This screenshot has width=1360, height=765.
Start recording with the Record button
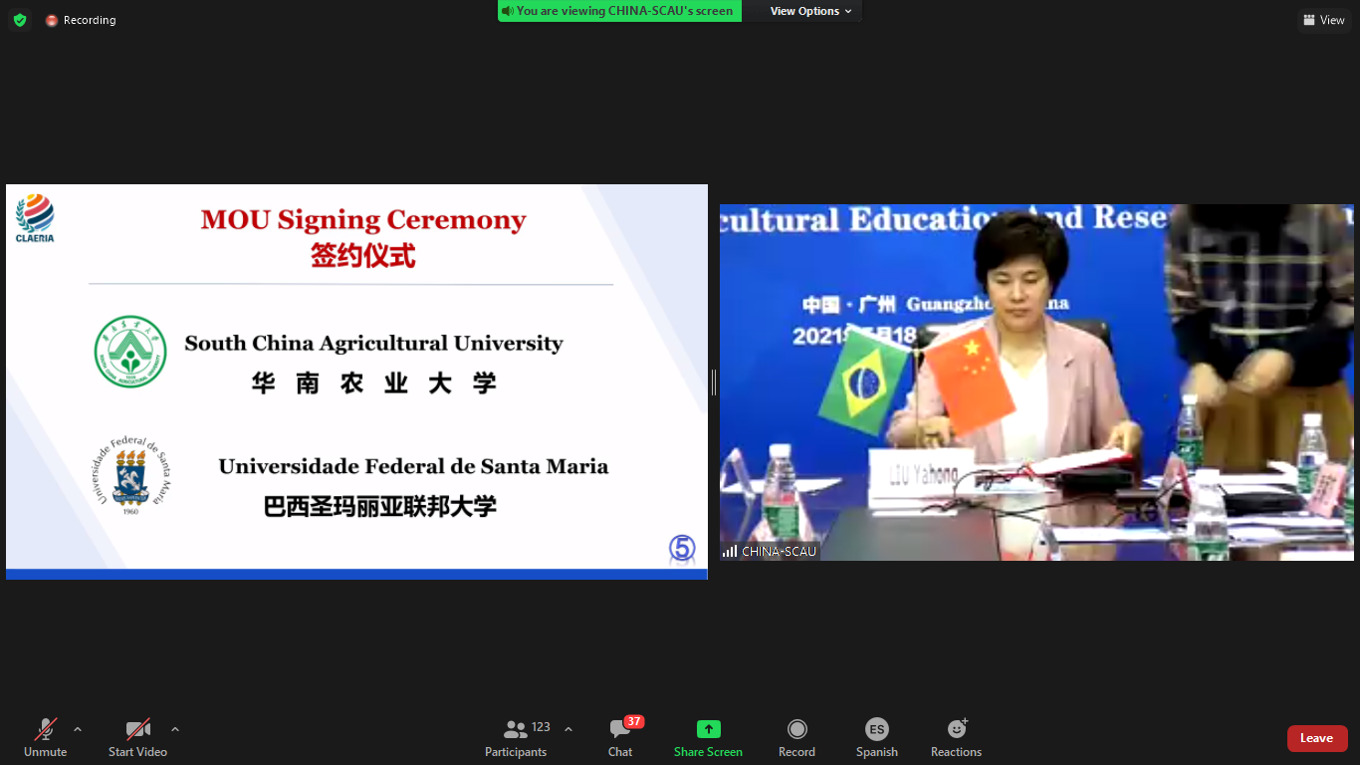tap(797, 738)
